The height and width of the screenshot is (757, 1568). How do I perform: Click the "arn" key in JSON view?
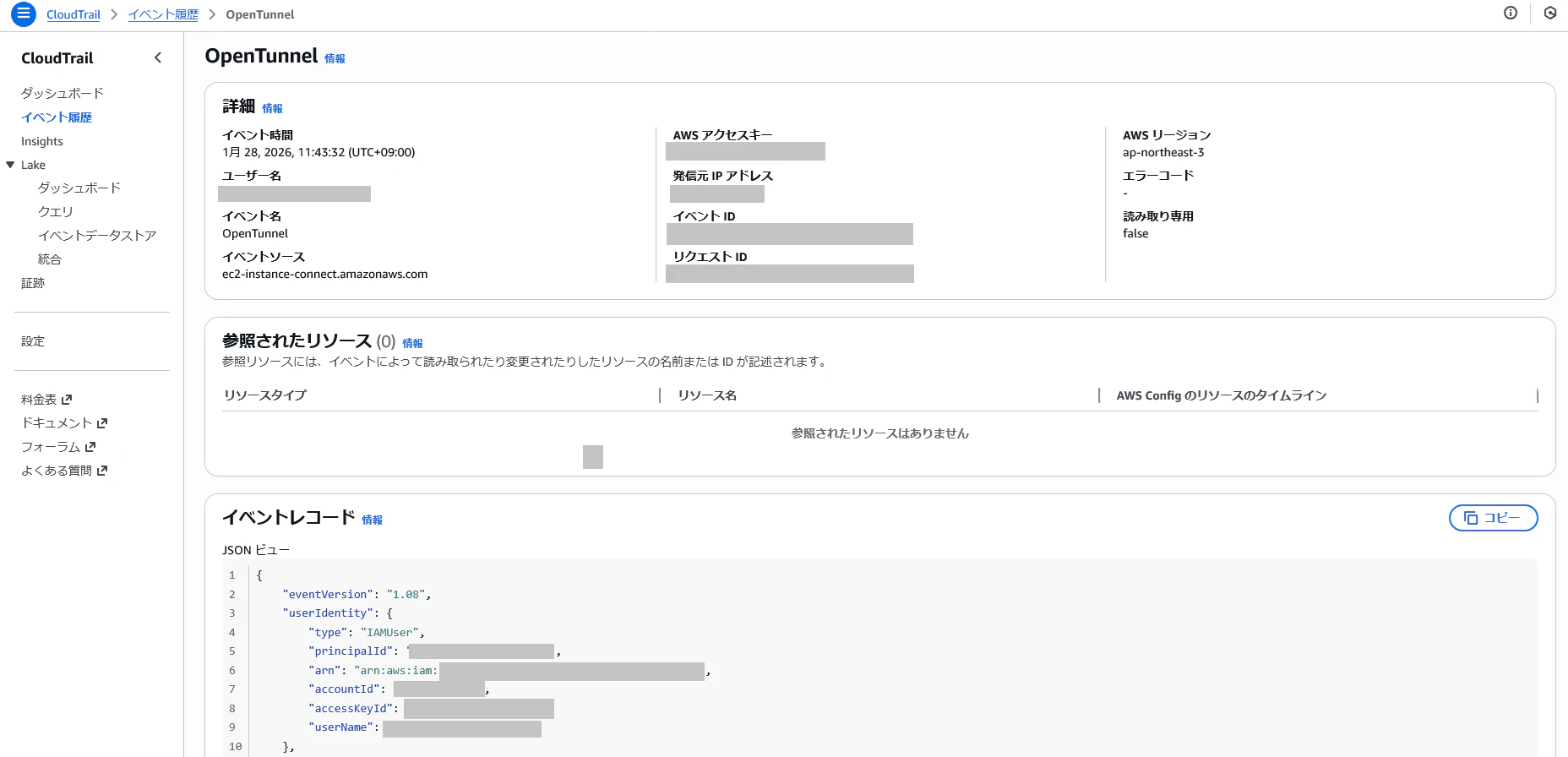point(324,671)
